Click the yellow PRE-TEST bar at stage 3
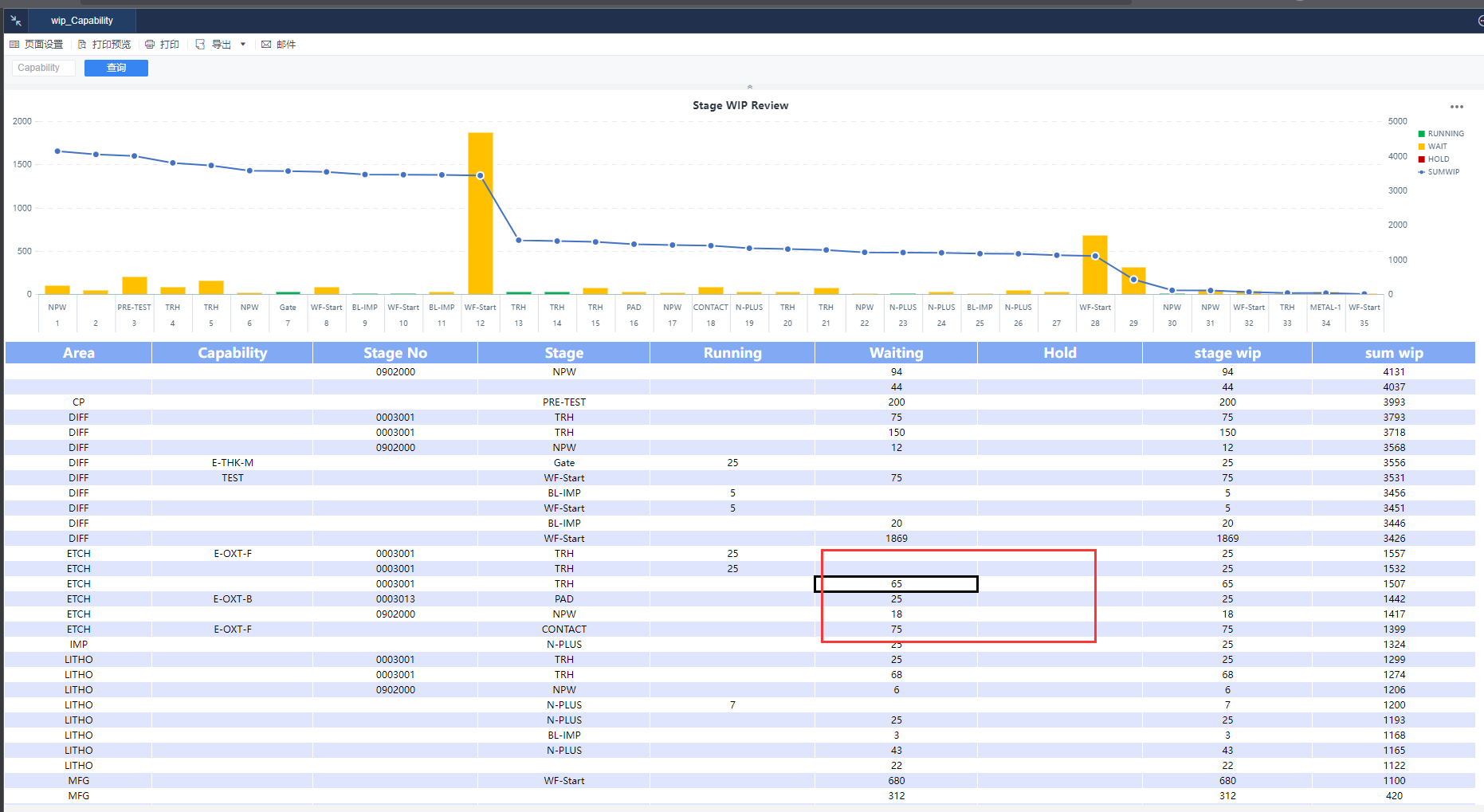Viewport: 1484px width, 812px height. pyautogui.click(x=134, y=285)
